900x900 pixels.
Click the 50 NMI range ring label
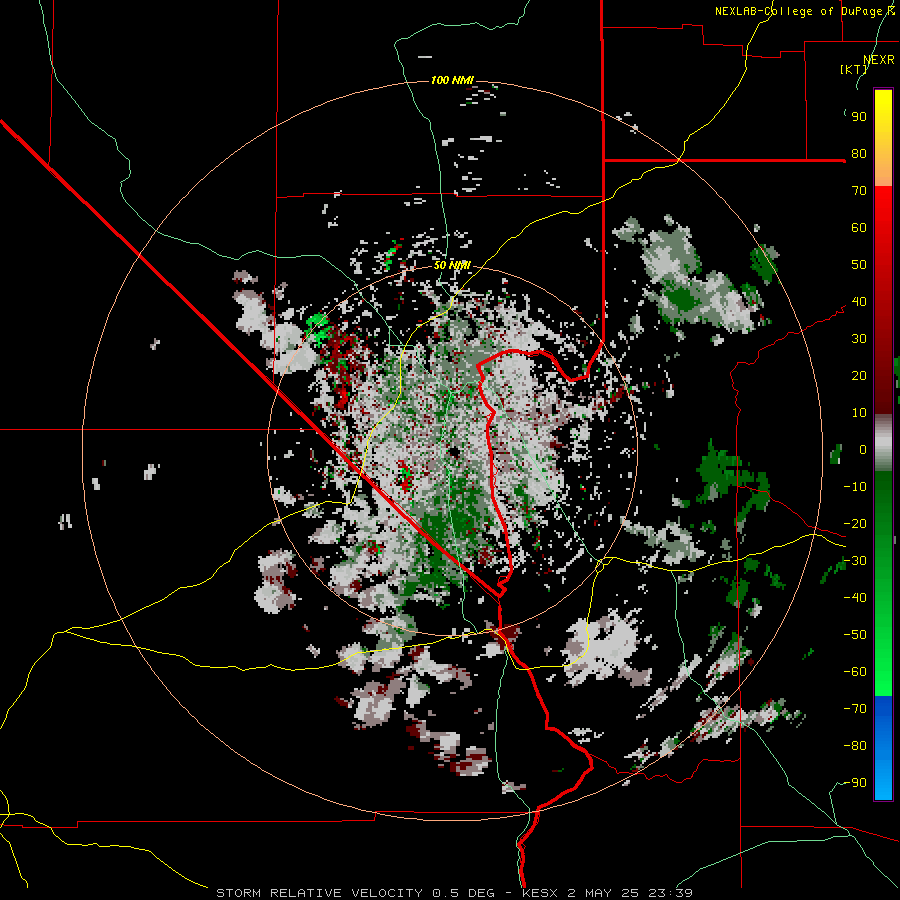point(452,265)
